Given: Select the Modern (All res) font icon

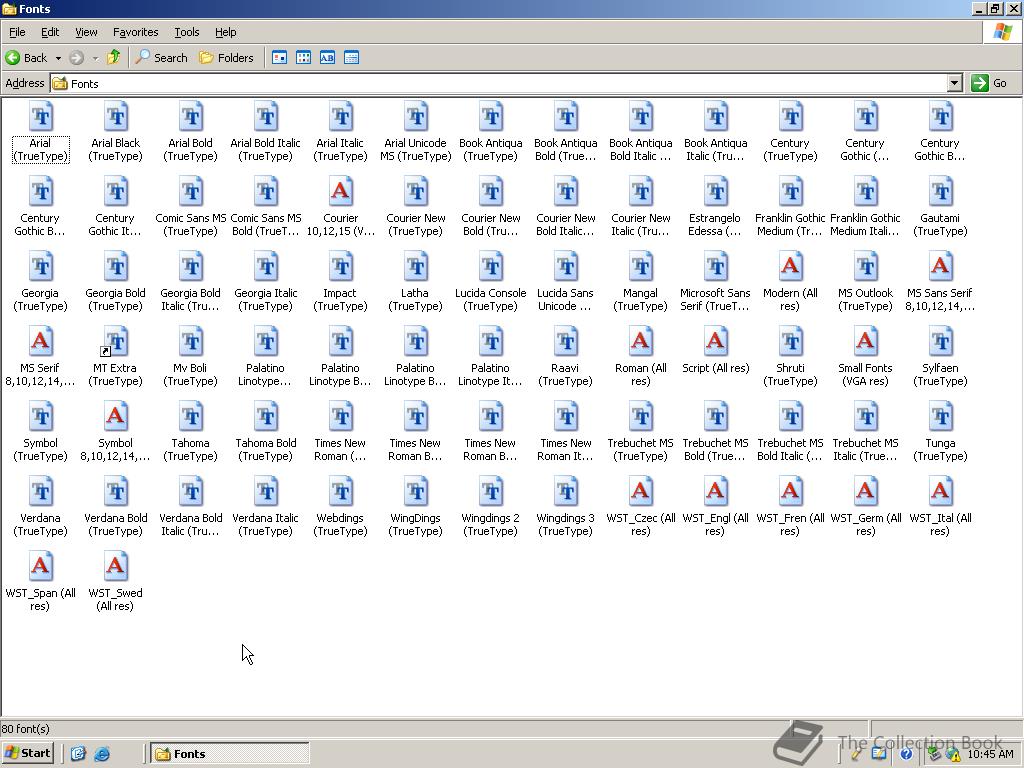Looking at the screenshot, I should pyautogui.click(x=790, y=268).
